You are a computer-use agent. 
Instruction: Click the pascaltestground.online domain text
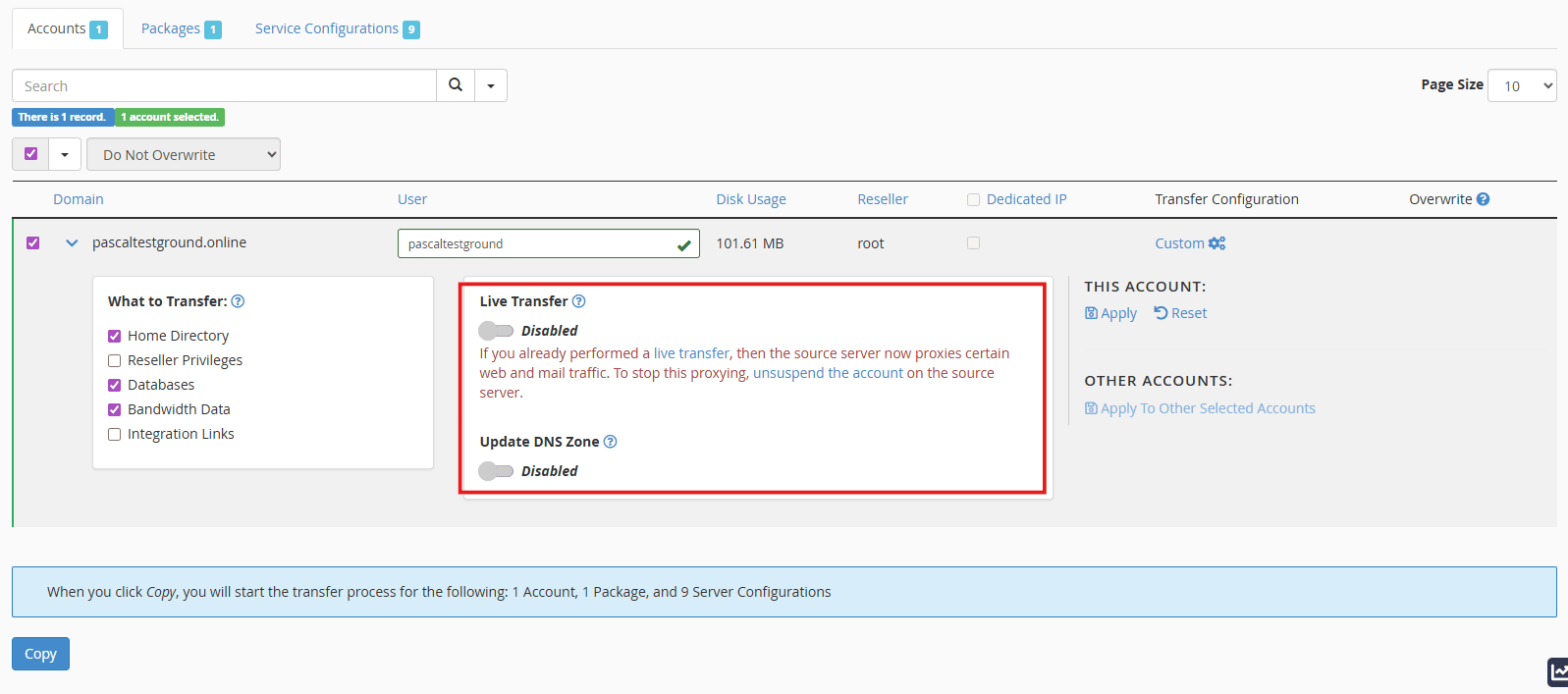click(x=169, y=242)
